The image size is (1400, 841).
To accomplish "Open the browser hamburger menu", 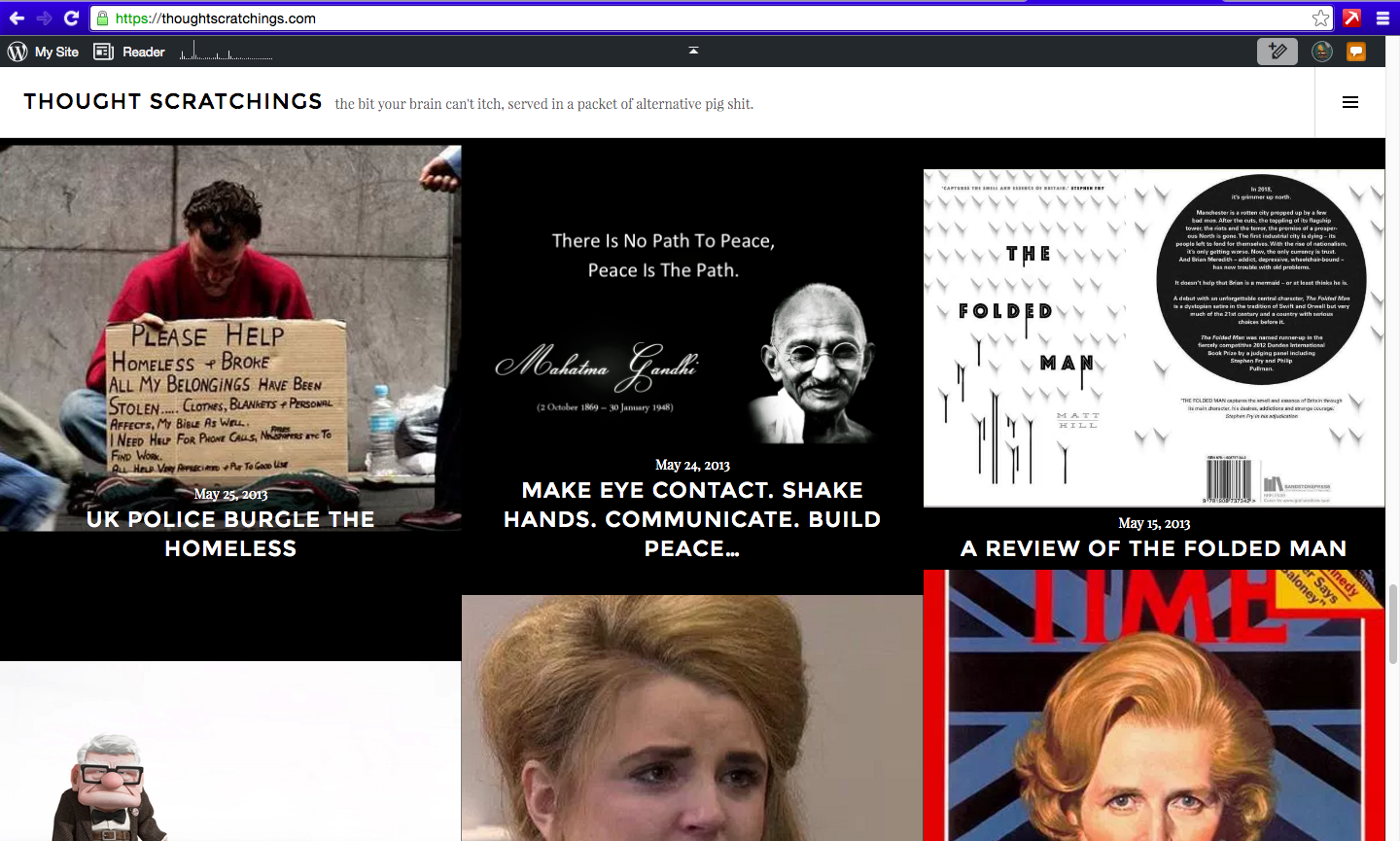I will coord(1382,18).
